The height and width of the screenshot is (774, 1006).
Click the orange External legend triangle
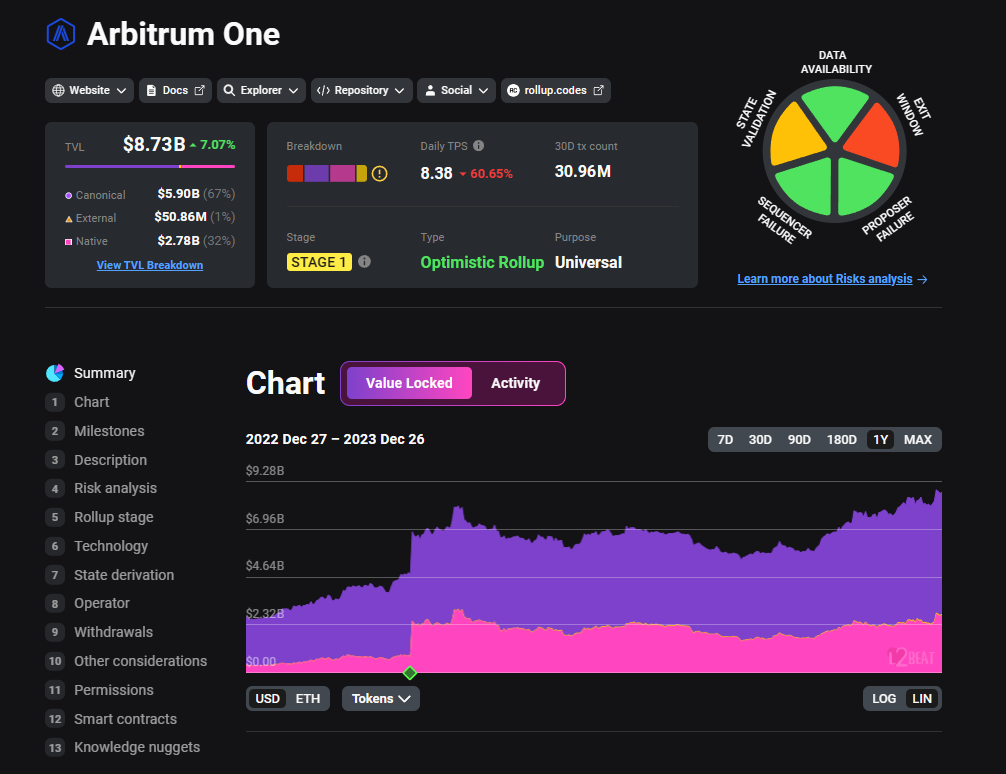pyautogui.click(x=69, y=219)
